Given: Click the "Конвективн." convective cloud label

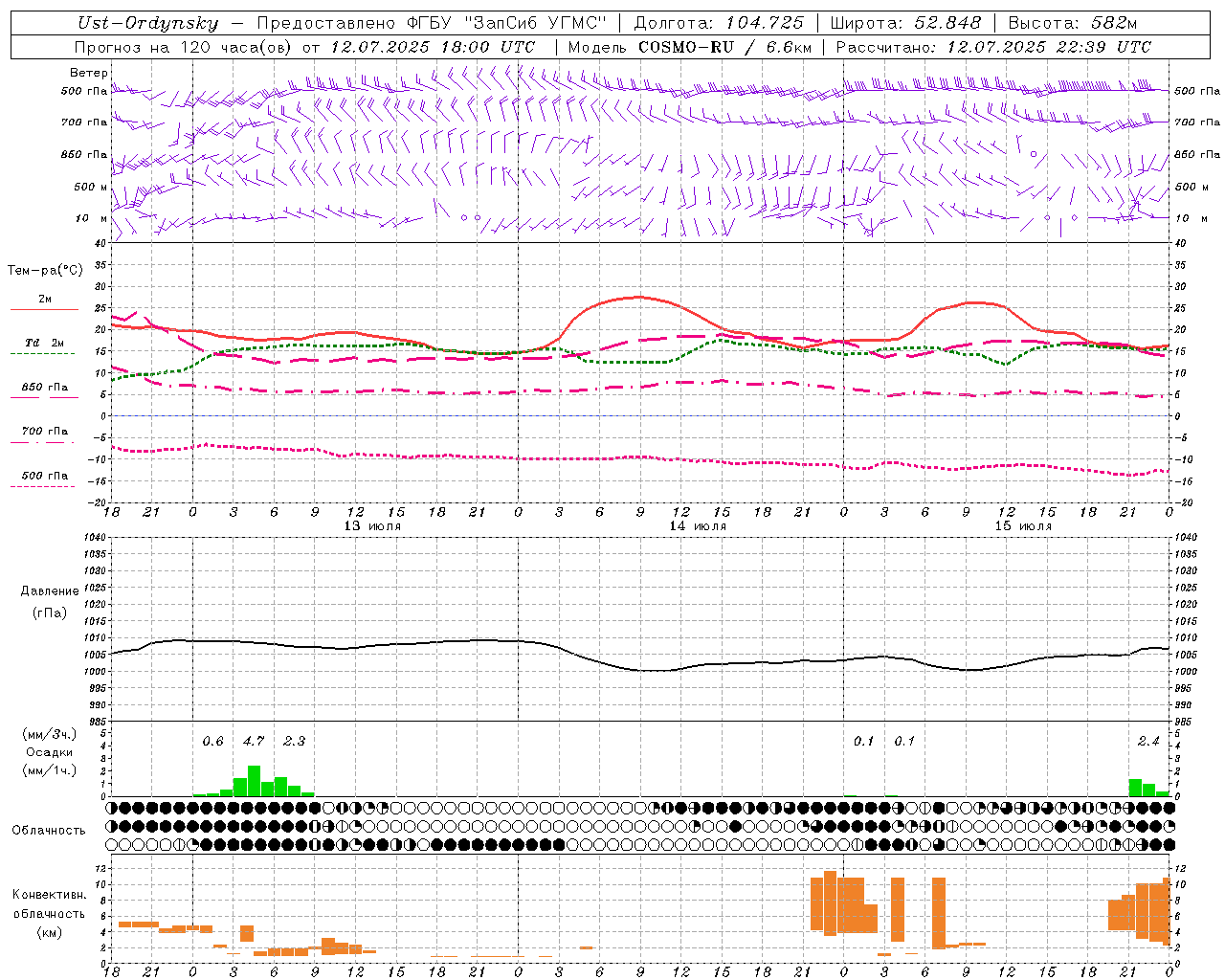Looking at the screenshot, I should (x=49, y=895).
